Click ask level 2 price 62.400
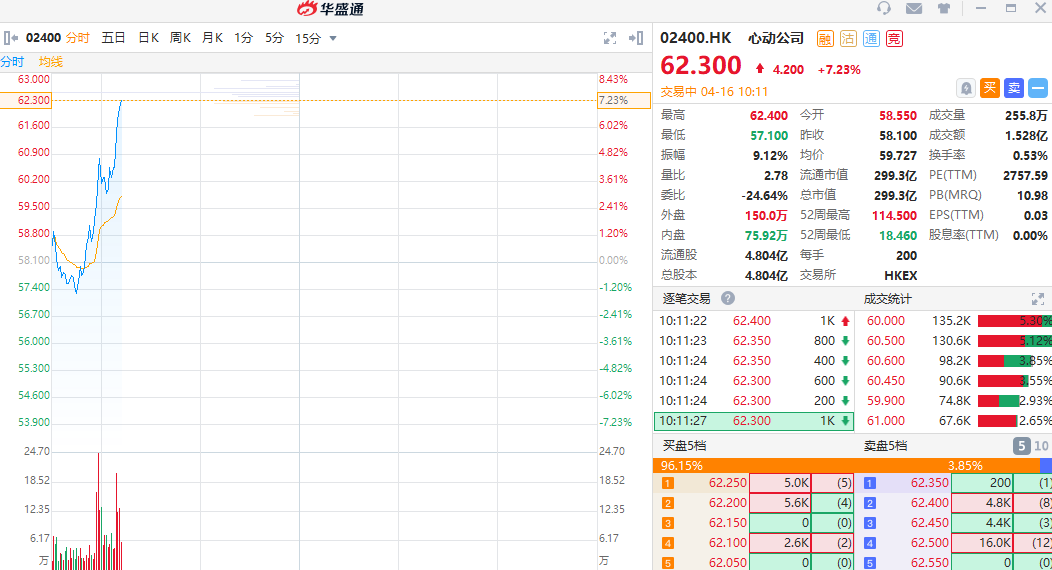This screenshot has width=1052, height=570. tap(929, 503)
